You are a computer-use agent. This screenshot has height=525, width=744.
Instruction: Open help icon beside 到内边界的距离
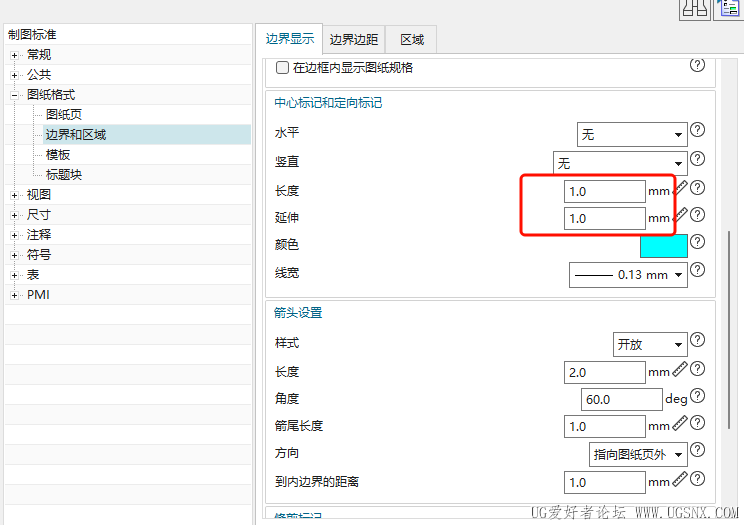tap(697, 479)
